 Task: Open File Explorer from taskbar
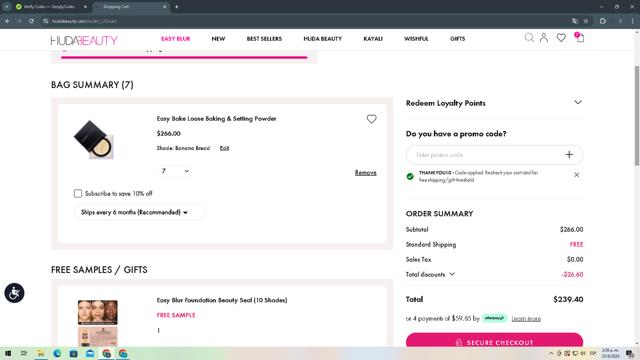(x=40, y=353)
